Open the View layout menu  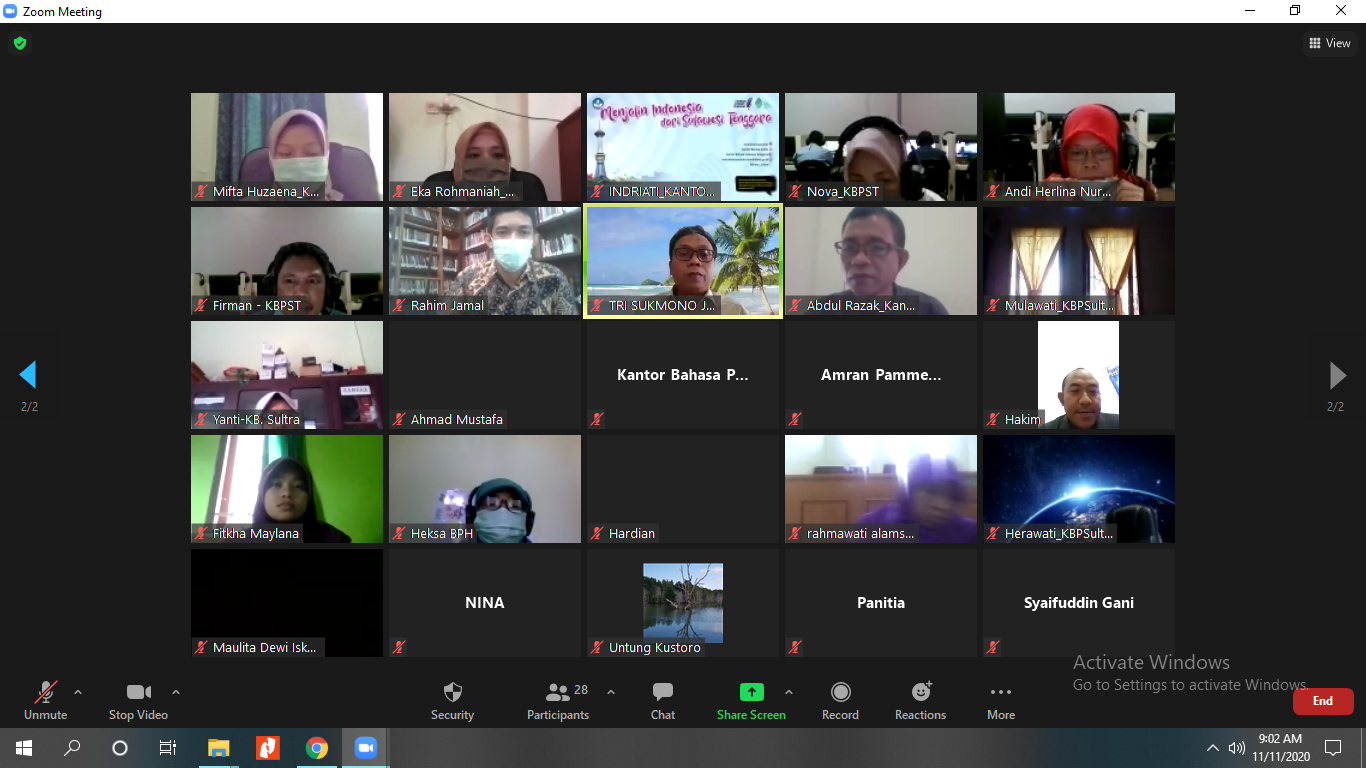tap(1329, 43)
